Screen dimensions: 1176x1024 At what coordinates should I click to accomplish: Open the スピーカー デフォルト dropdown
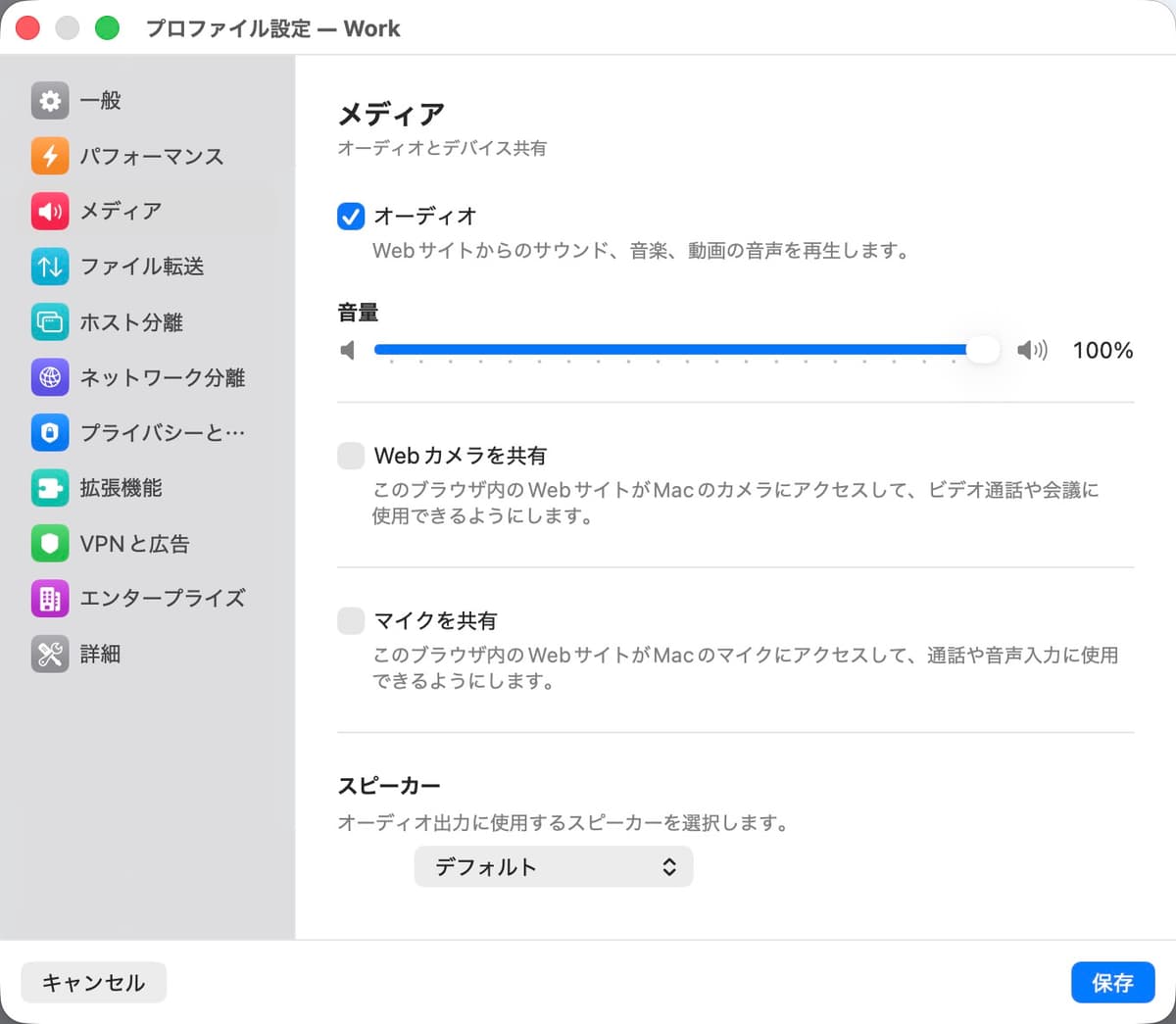554,867
